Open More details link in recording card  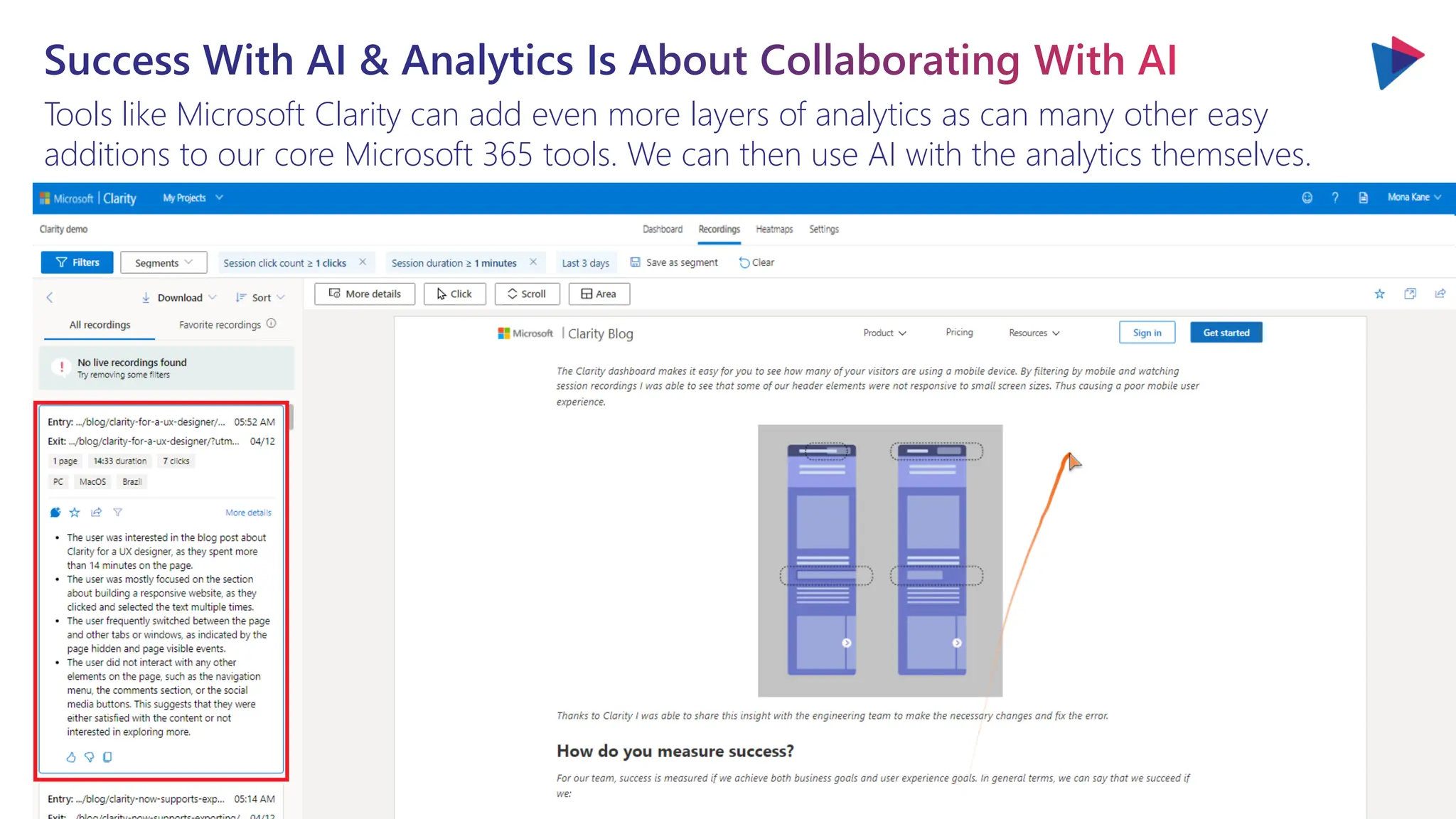point(248,513)
